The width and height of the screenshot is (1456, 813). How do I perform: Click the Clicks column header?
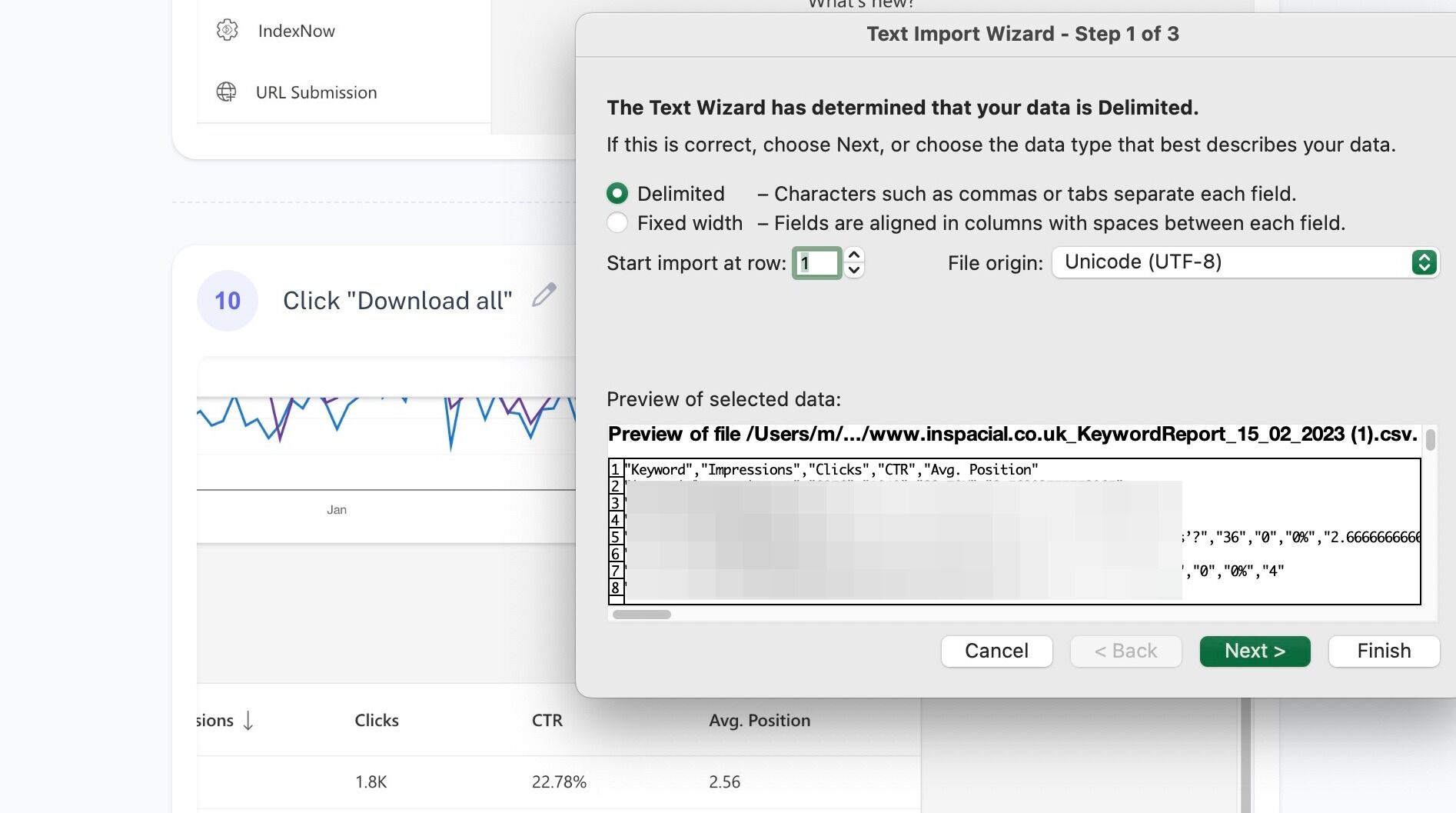pos(377,721)
